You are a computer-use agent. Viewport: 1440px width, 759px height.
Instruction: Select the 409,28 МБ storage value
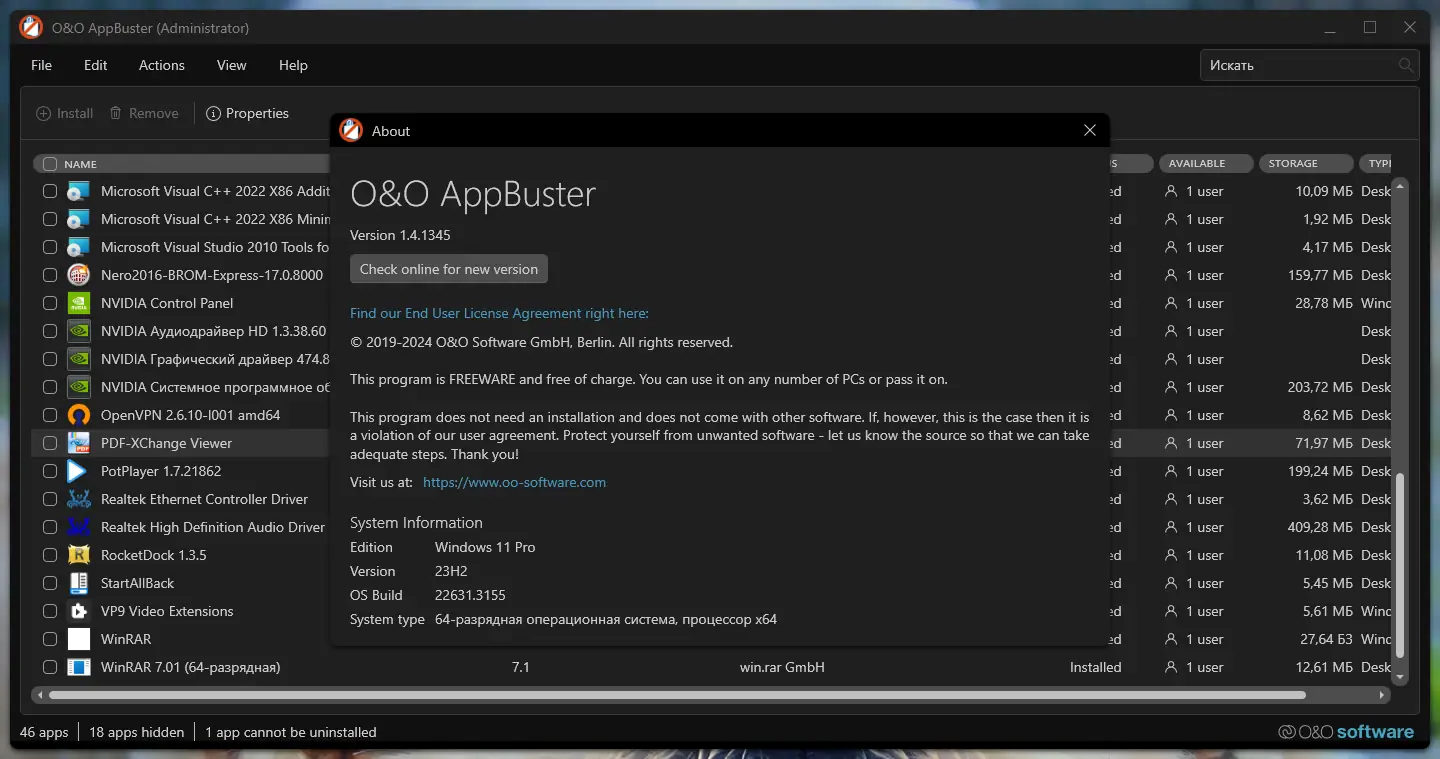[x=1320, y=527]
